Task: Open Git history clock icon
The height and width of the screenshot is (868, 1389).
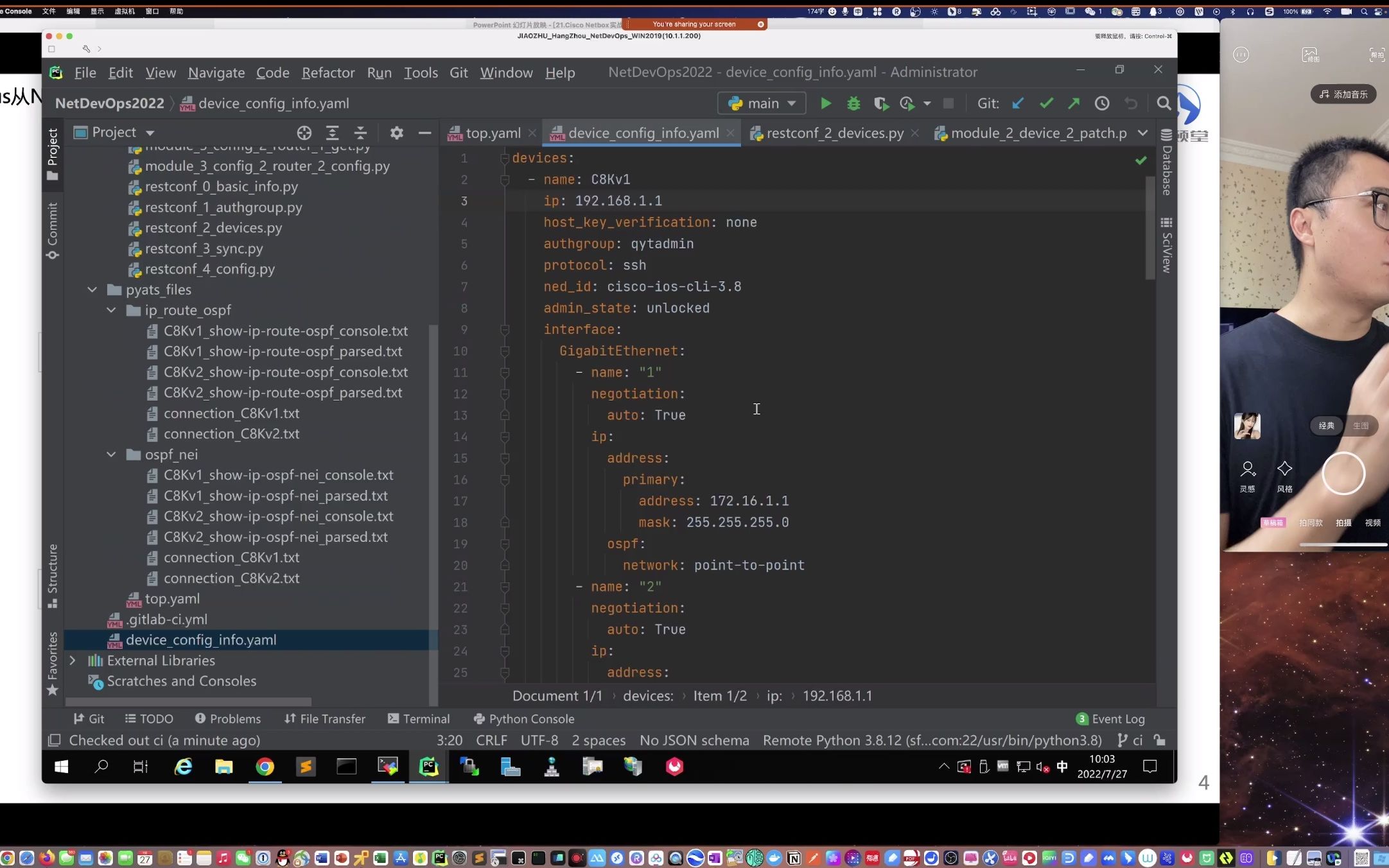Action: [x=1102, y=103]
